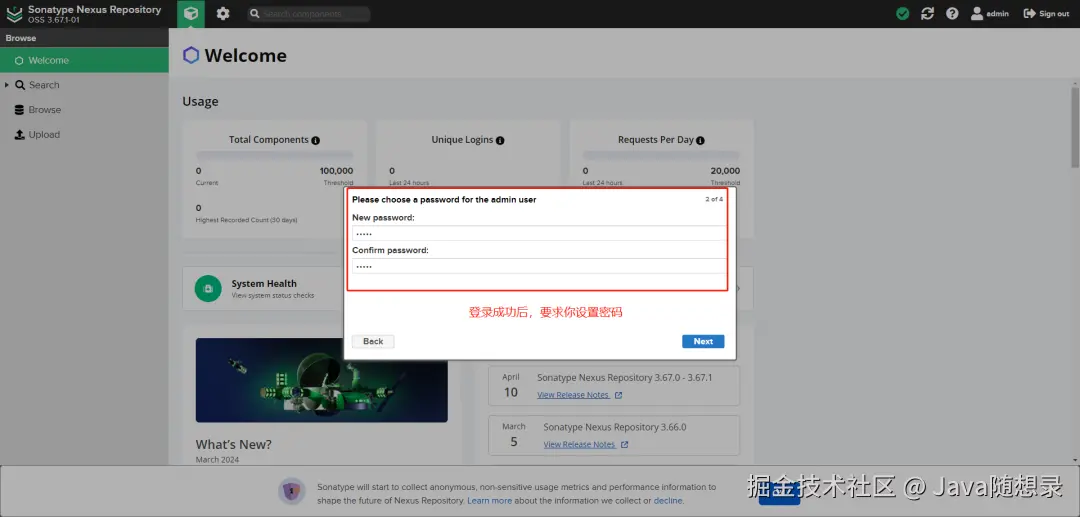Select Welcome in the sidebar
The width and height of the screenshot is (1080, 517).
[84, 61]
